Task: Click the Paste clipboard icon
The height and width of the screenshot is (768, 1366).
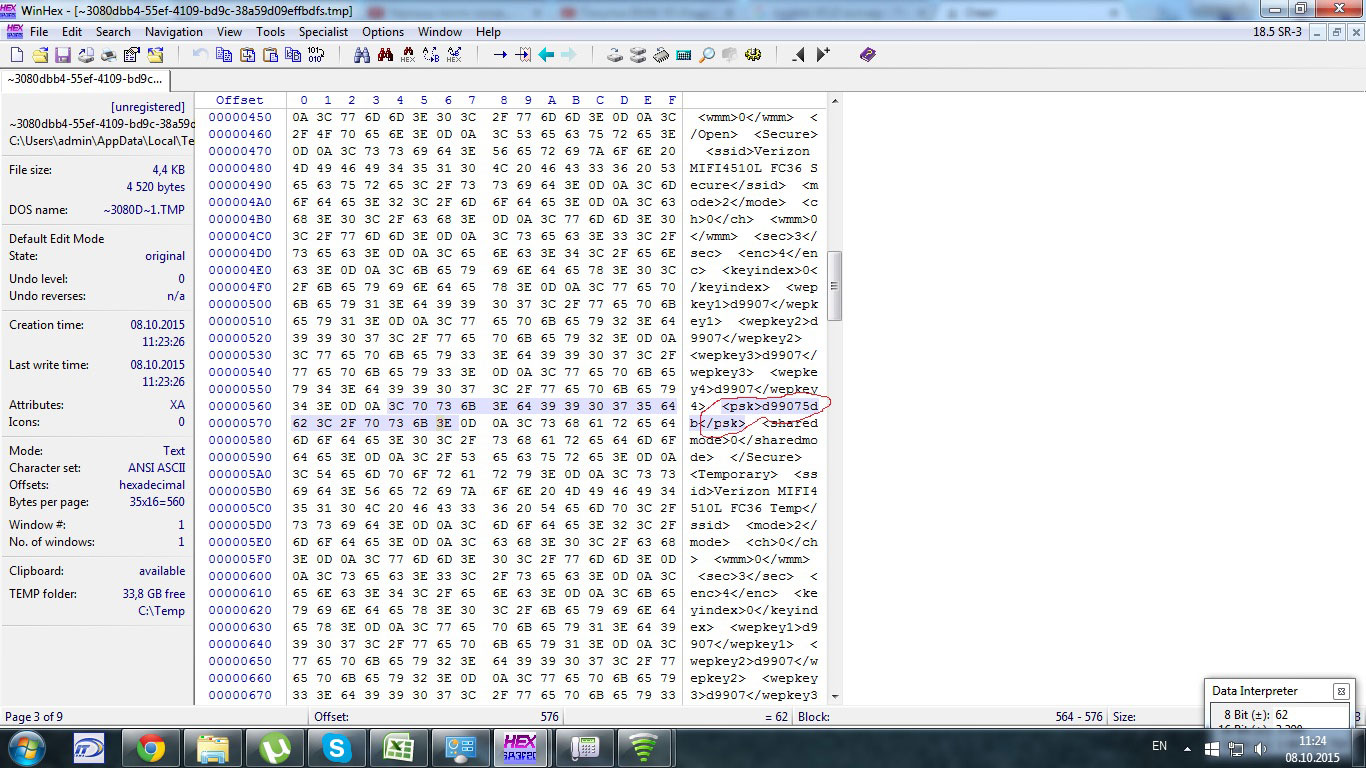Action: coord(270,55)
